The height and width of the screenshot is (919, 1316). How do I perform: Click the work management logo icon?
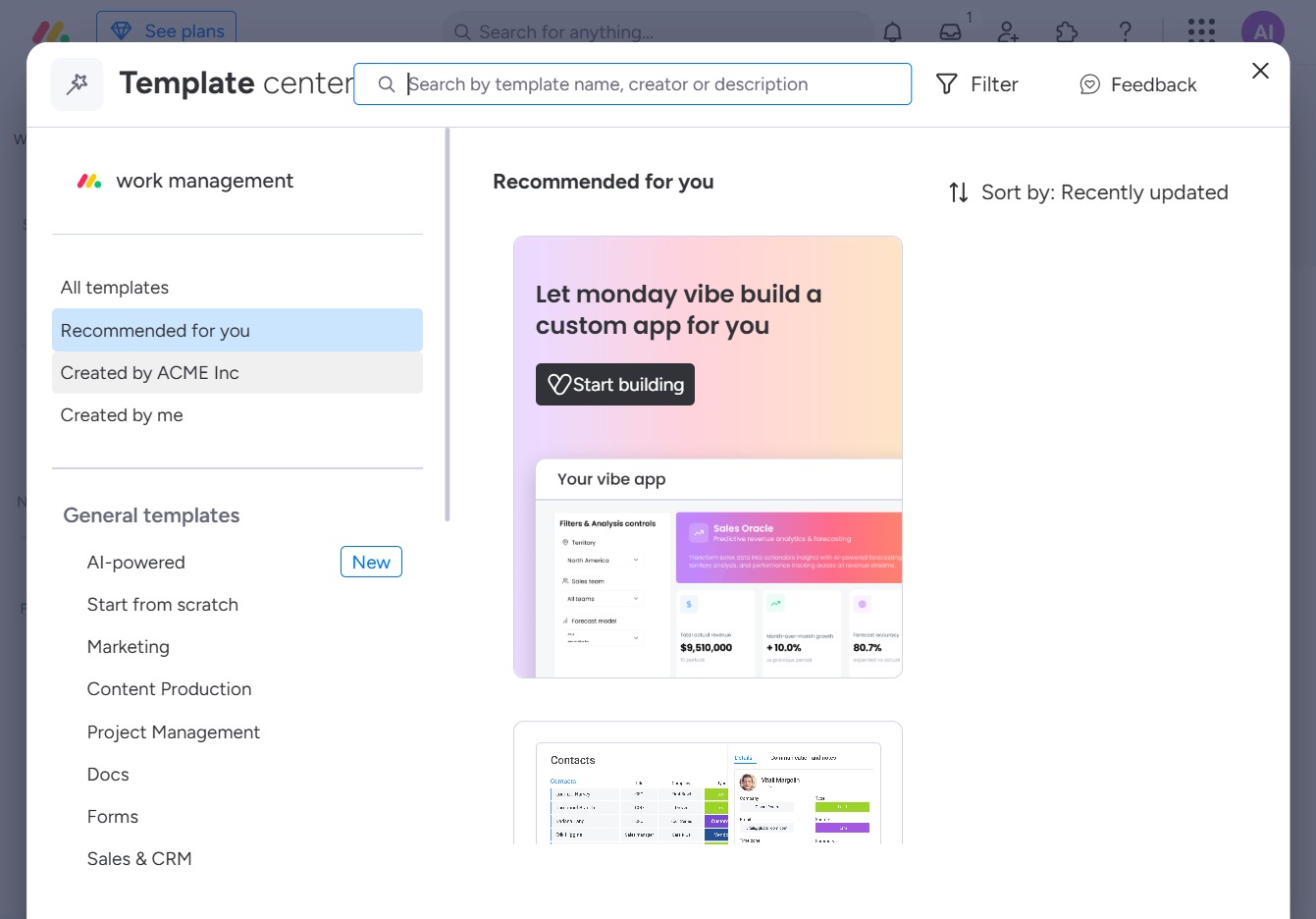(89, 181)
